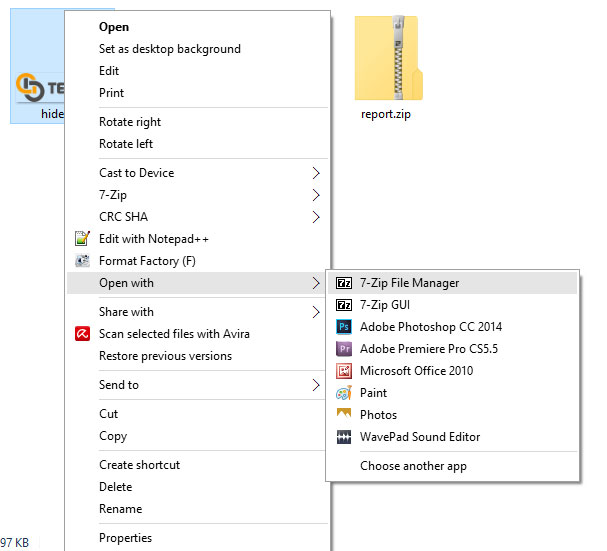Select Set as desktop background

coord(197,49)
